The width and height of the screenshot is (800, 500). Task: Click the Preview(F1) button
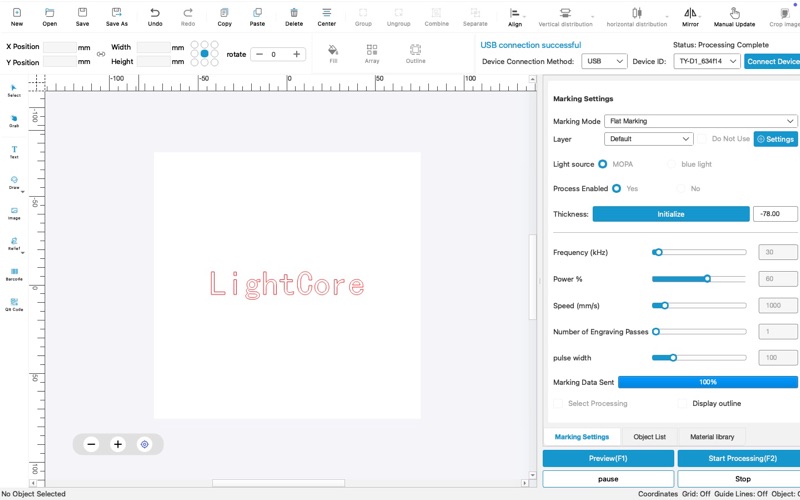click(608, 458)
